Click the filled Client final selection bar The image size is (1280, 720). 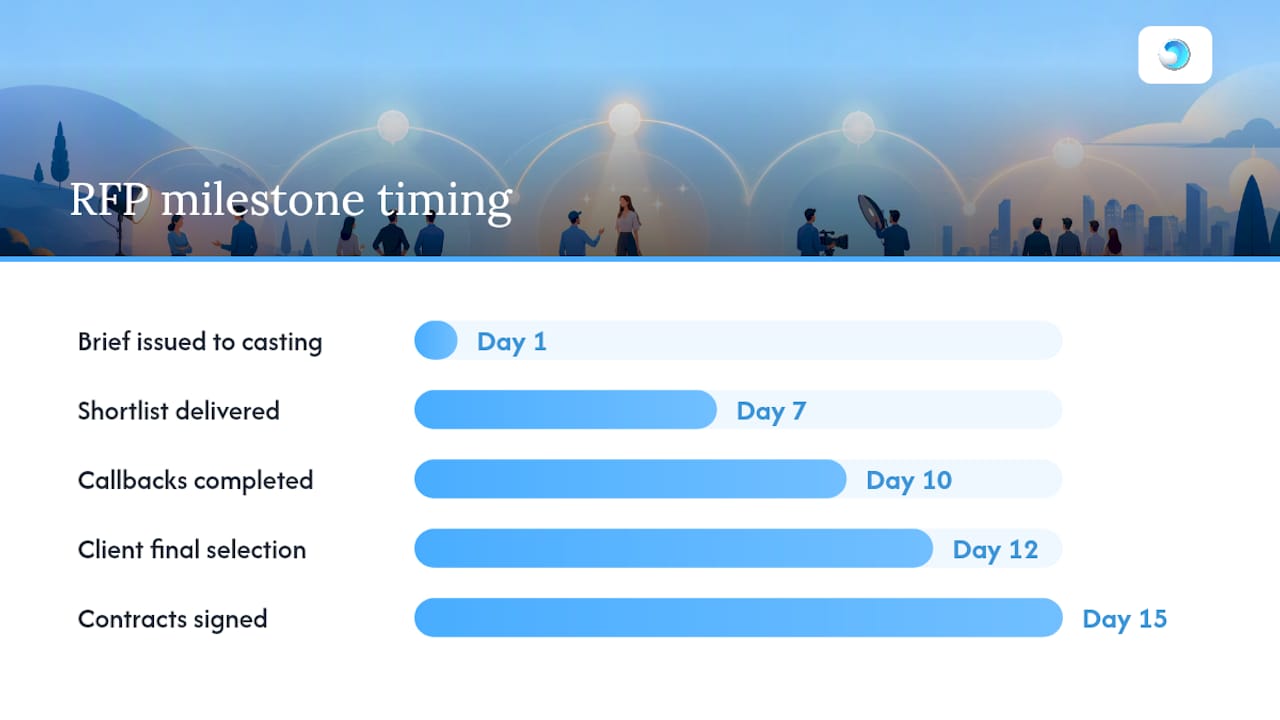coord(674,548)
